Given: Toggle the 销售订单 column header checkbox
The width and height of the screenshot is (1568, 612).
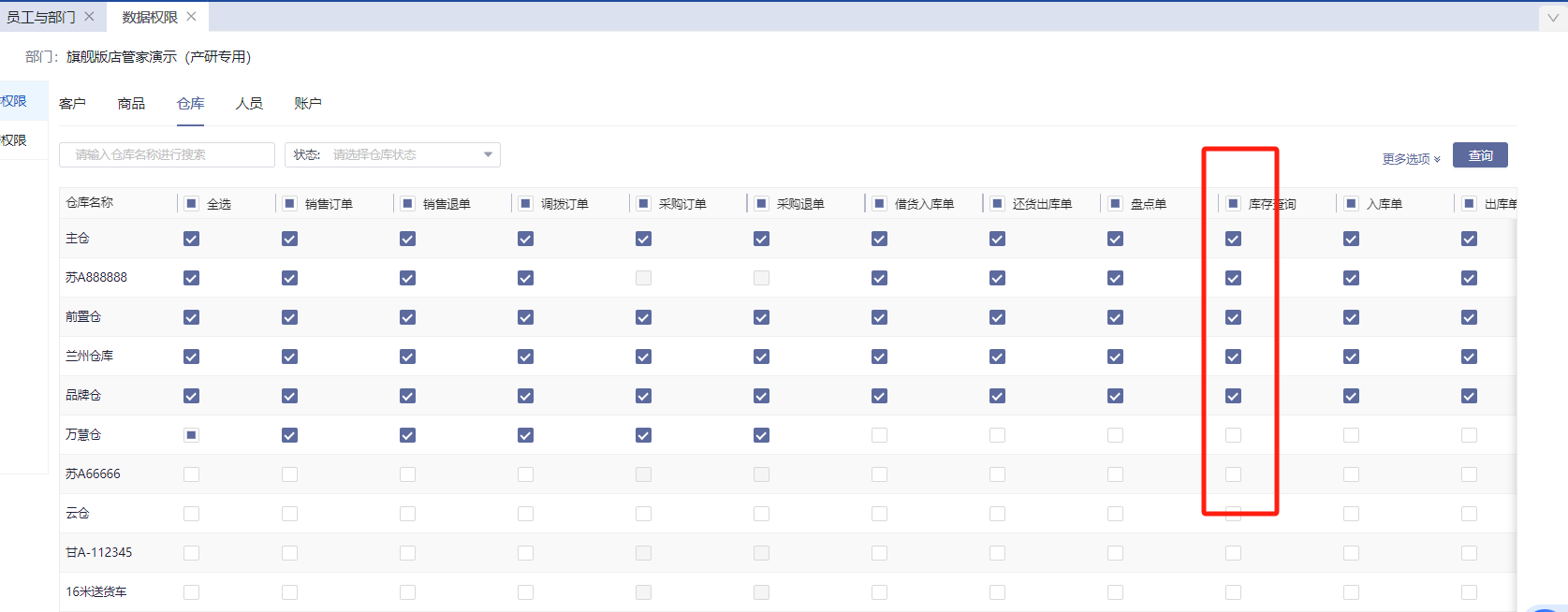Looking at the screenshot, I should pos(289,204).
